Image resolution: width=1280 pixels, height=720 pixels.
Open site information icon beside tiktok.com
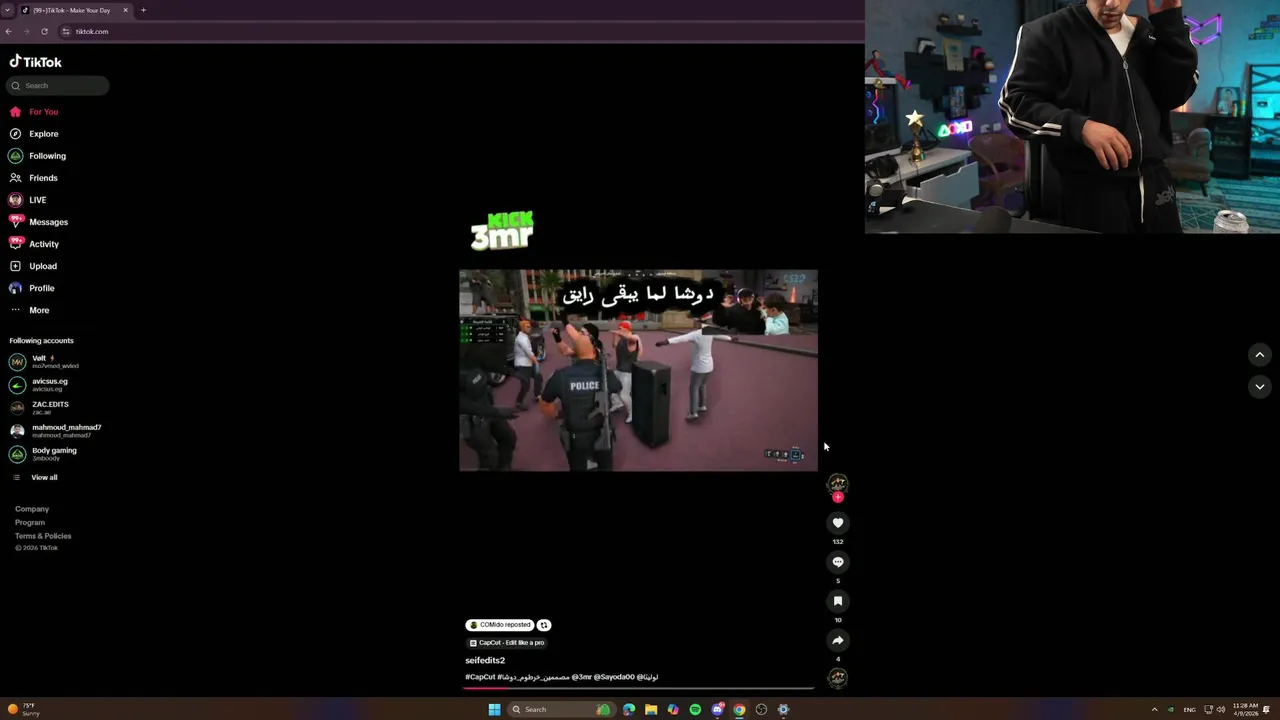[x=66, y=31]
